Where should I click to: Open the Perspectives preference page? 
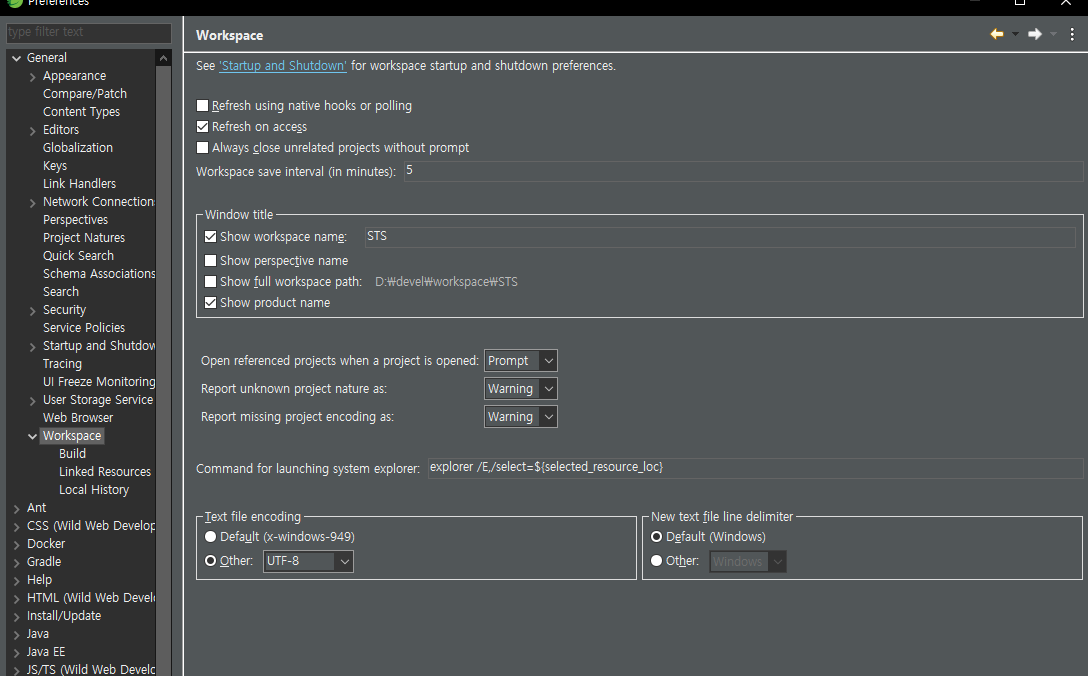point(76,220)
